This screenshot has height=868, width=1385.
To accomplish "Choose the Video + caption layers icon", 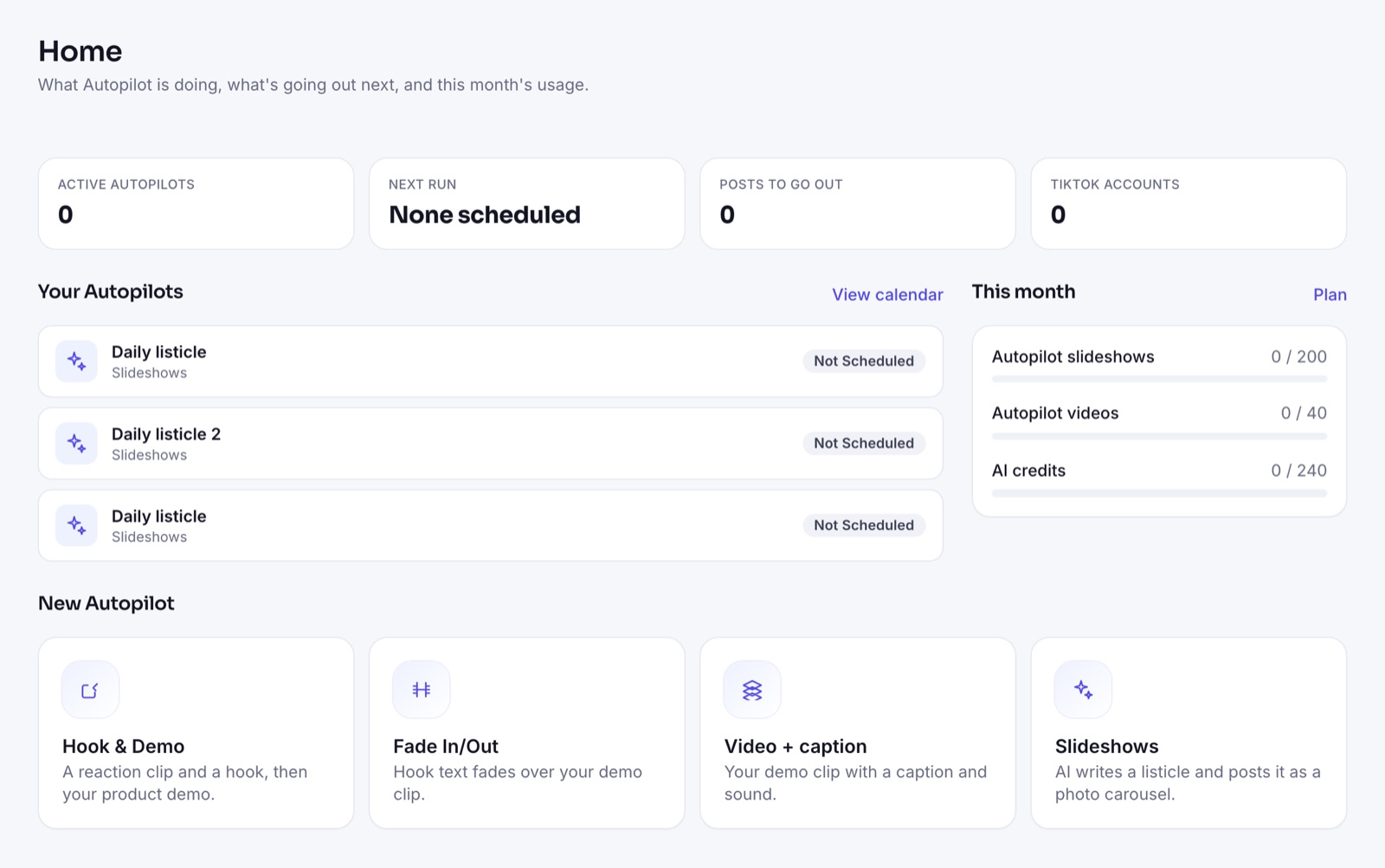I will (x=752, y=690).
